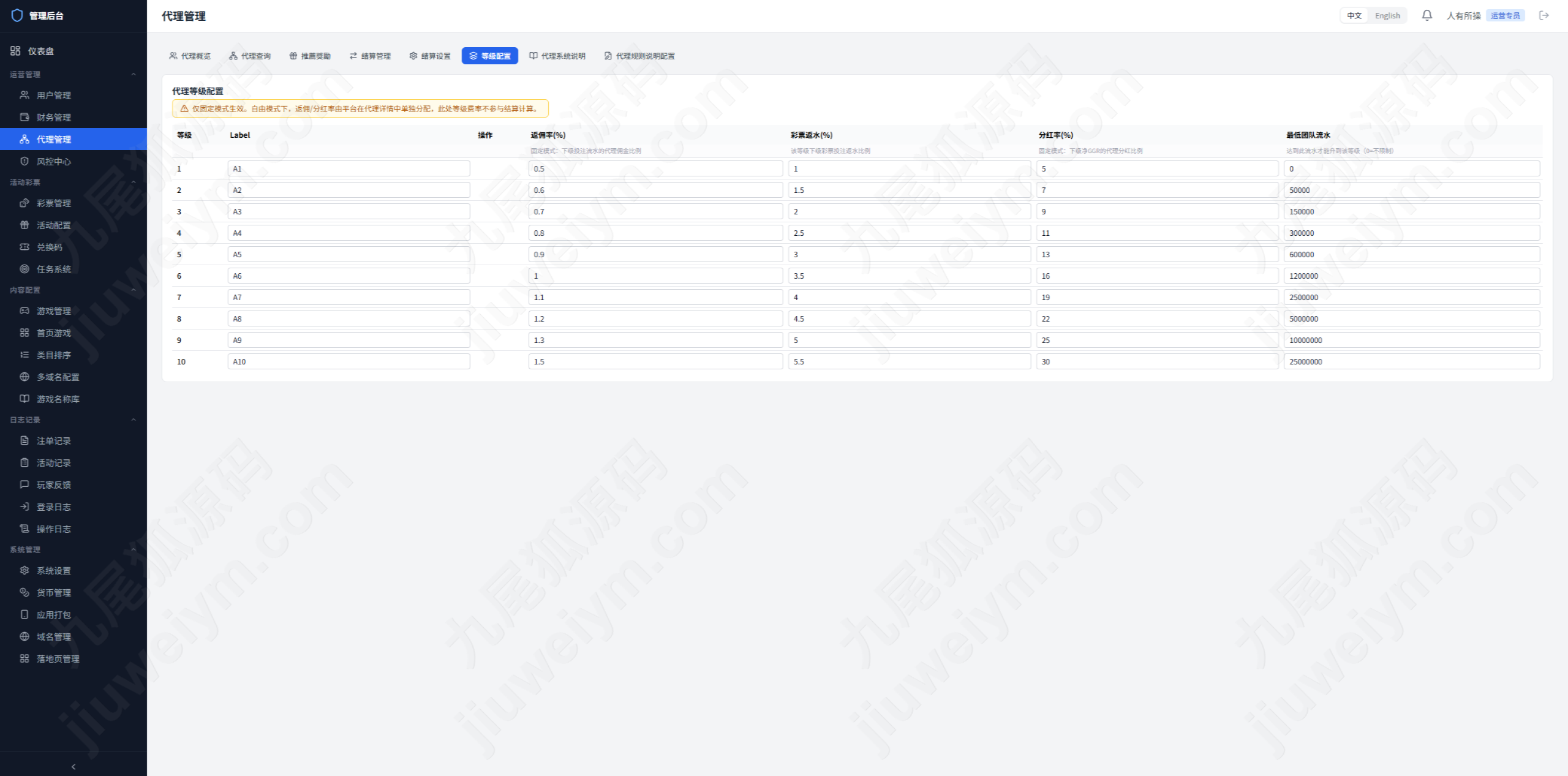Click the 运营专员 role badge

coord(1505,15)
